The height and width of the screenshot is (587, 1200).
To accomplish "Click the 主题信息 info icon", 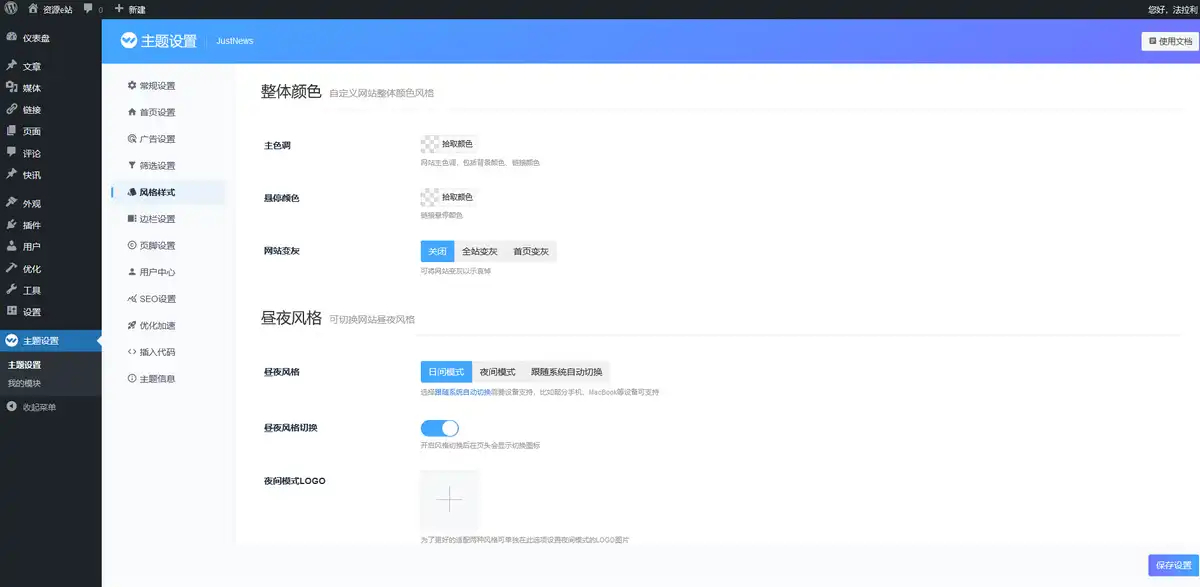I will pyautogui.click(x=132, y=379).
